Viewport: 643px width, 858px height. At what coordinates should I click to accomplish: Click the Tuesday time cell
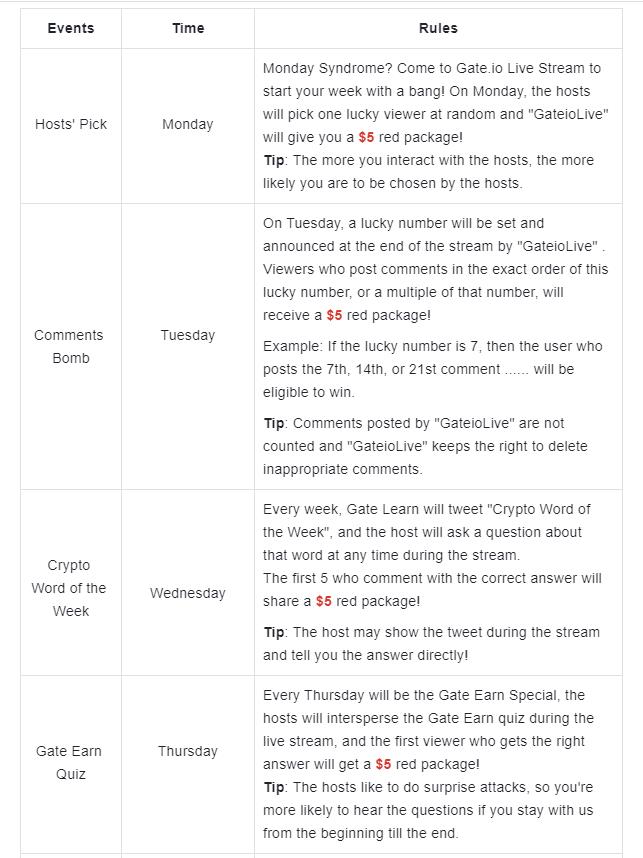point(188,335)
